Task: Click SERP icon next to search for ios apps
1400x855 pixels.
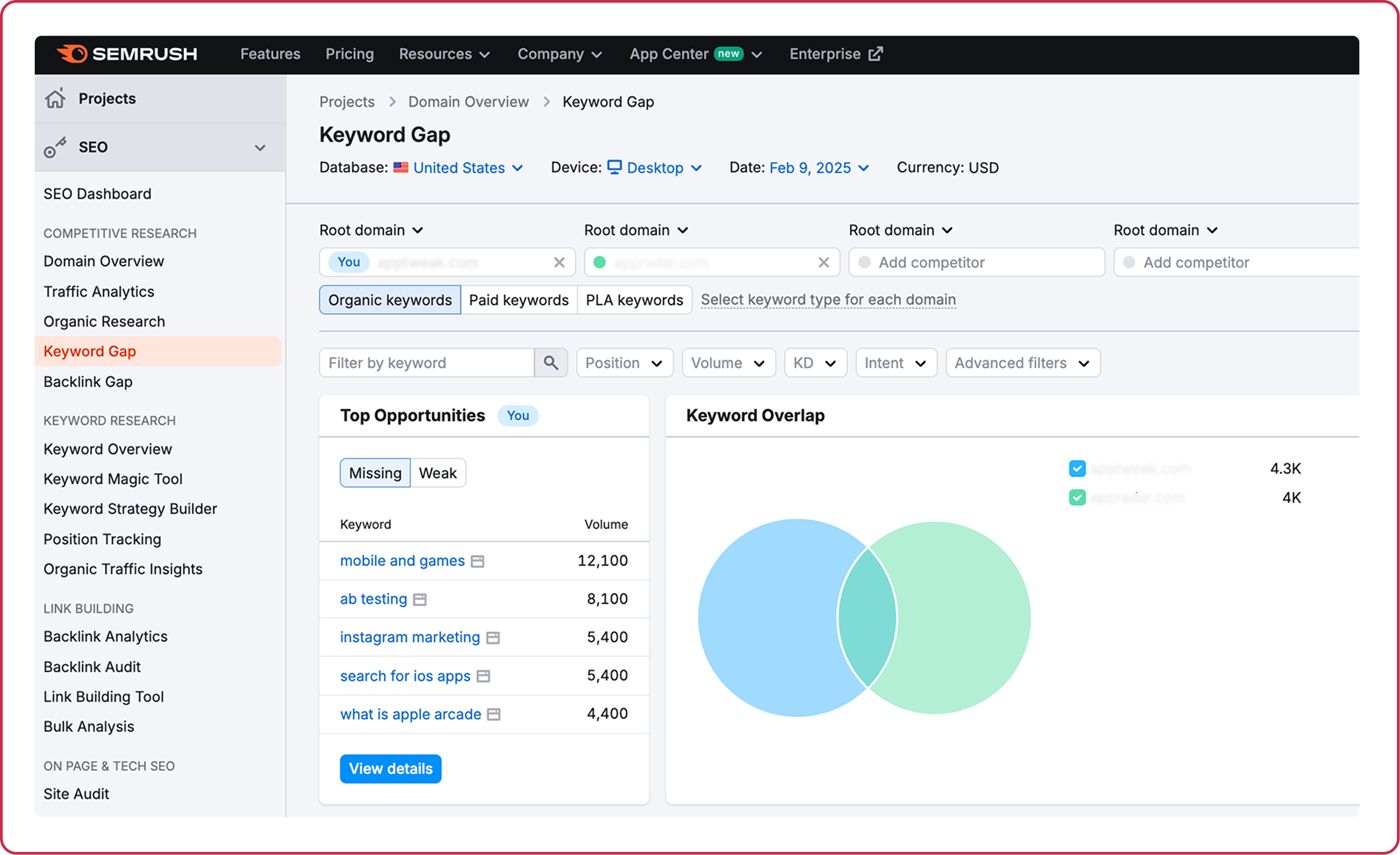Action: point(483,676)
